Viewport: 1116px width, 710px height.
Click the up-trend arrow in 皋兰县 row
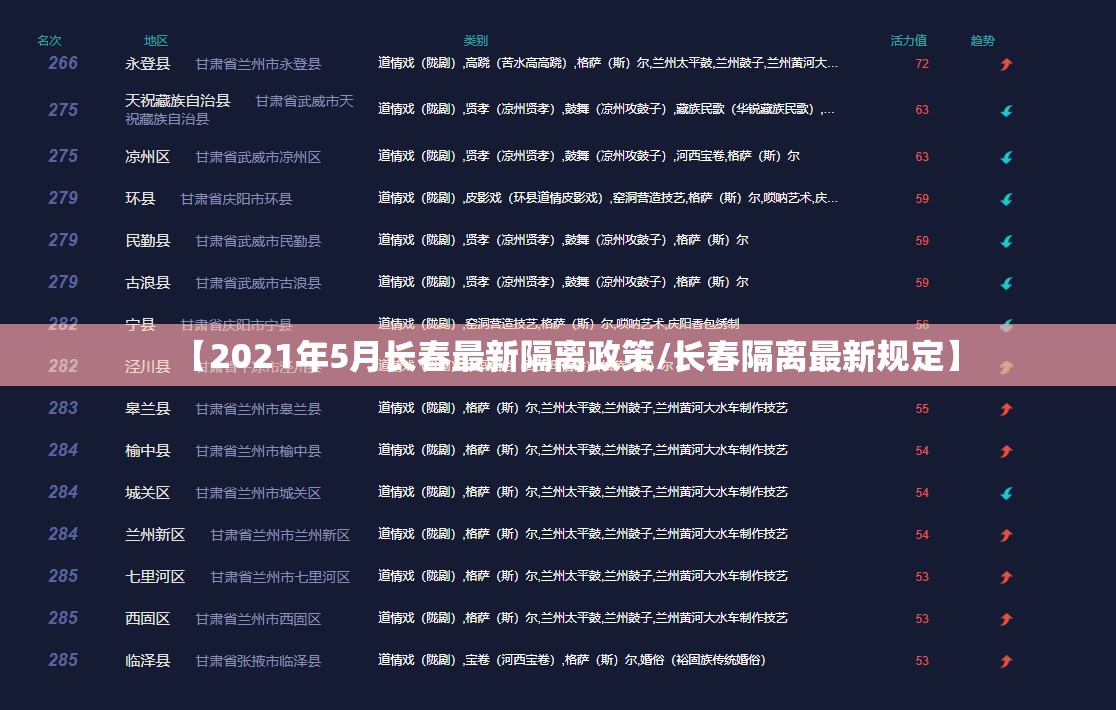[x=1006, y=409]
